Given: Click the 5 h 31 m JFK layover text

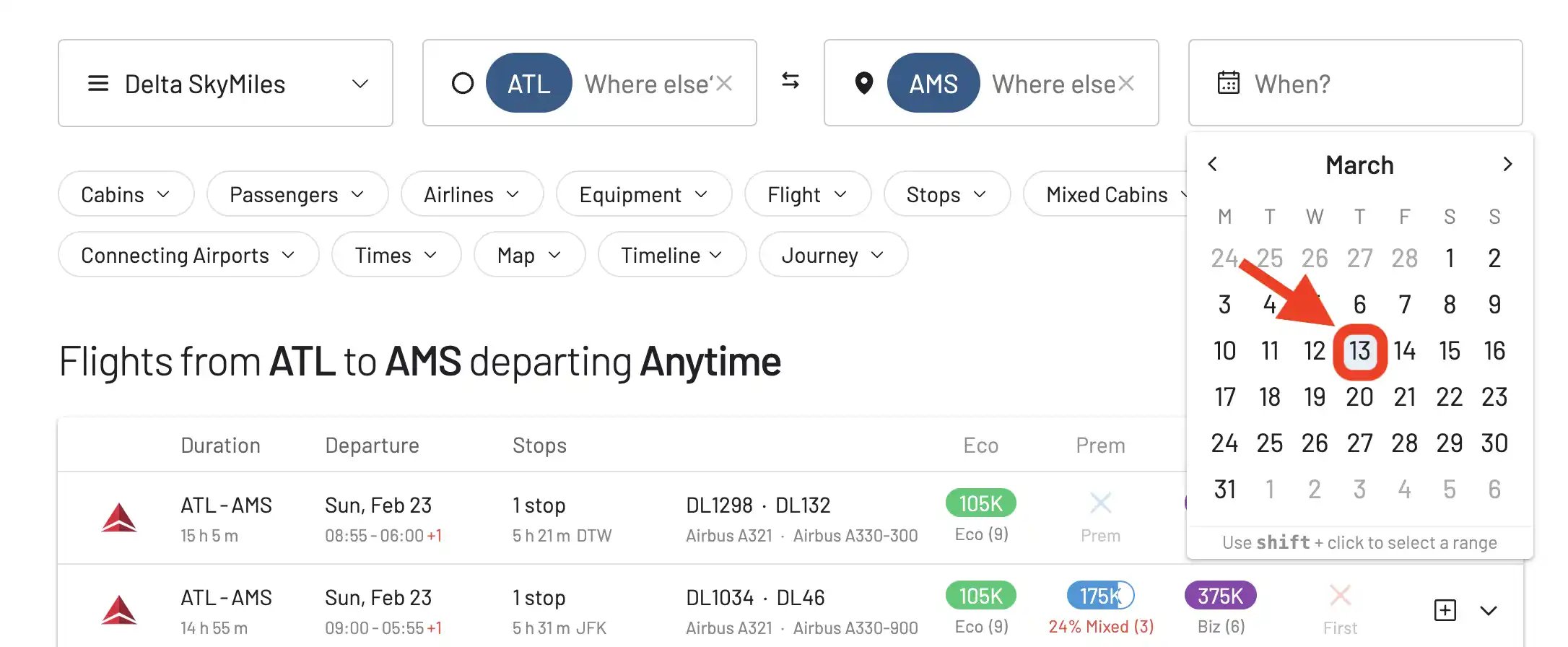Looking at the screenshot, I should (x=559, y=628).
